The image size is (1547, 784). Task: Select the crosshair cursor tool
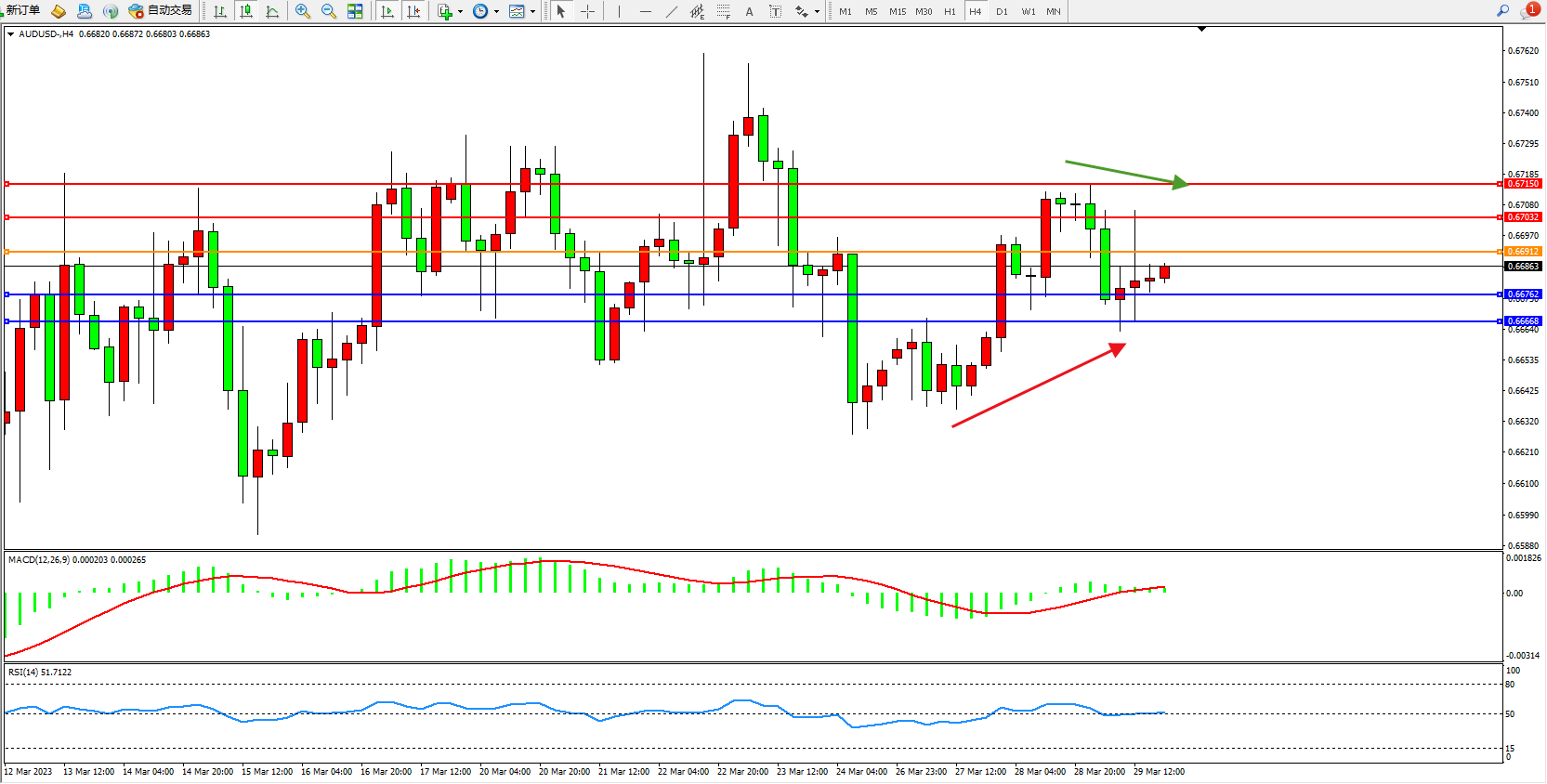click(587, 11)
